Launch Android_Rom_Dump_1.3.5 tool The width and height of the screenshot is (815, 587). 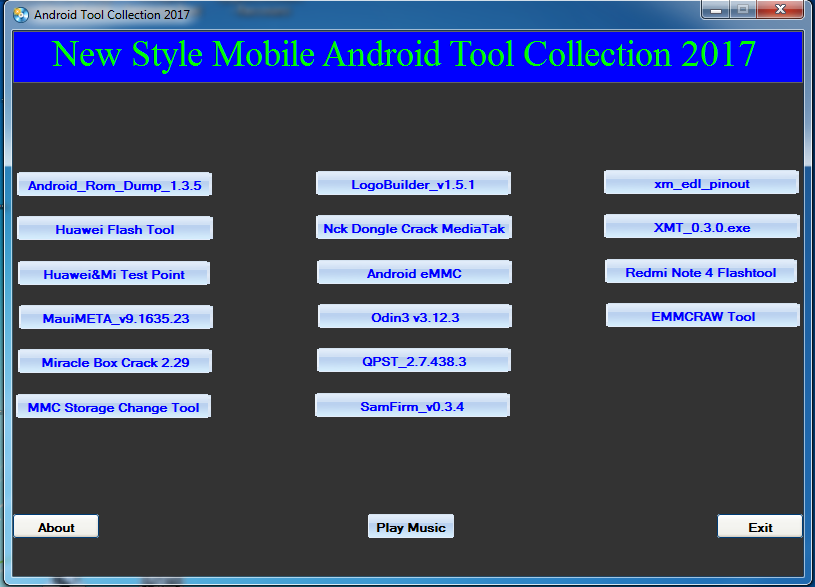[114, 185]
